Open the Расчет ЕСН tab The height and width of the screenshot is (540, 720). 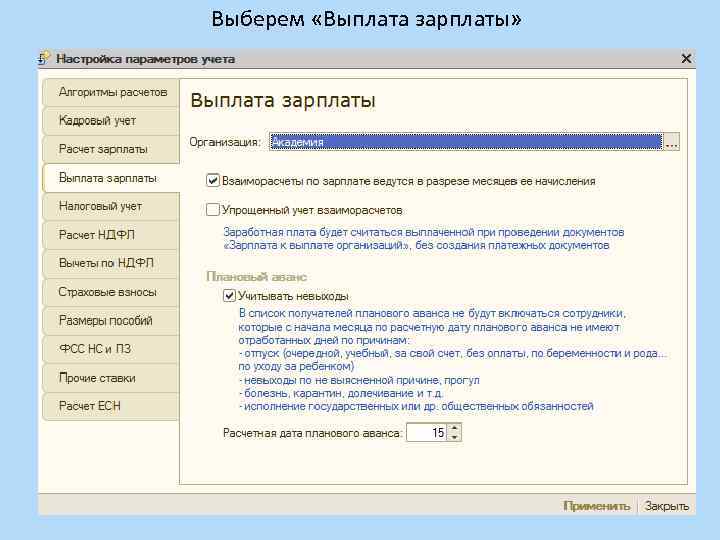coord(111,406)
